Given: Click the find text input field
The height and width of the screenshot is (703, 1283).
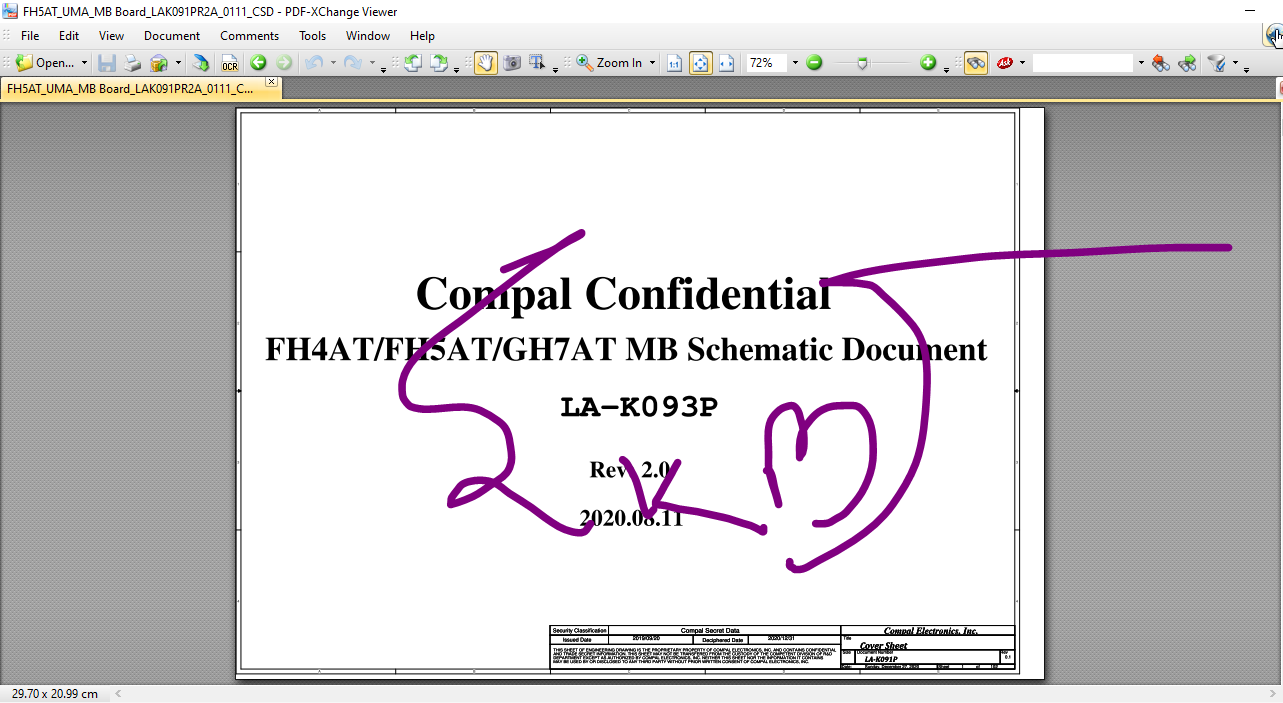Looking at the screenshot, I should tap(1083, 63).
